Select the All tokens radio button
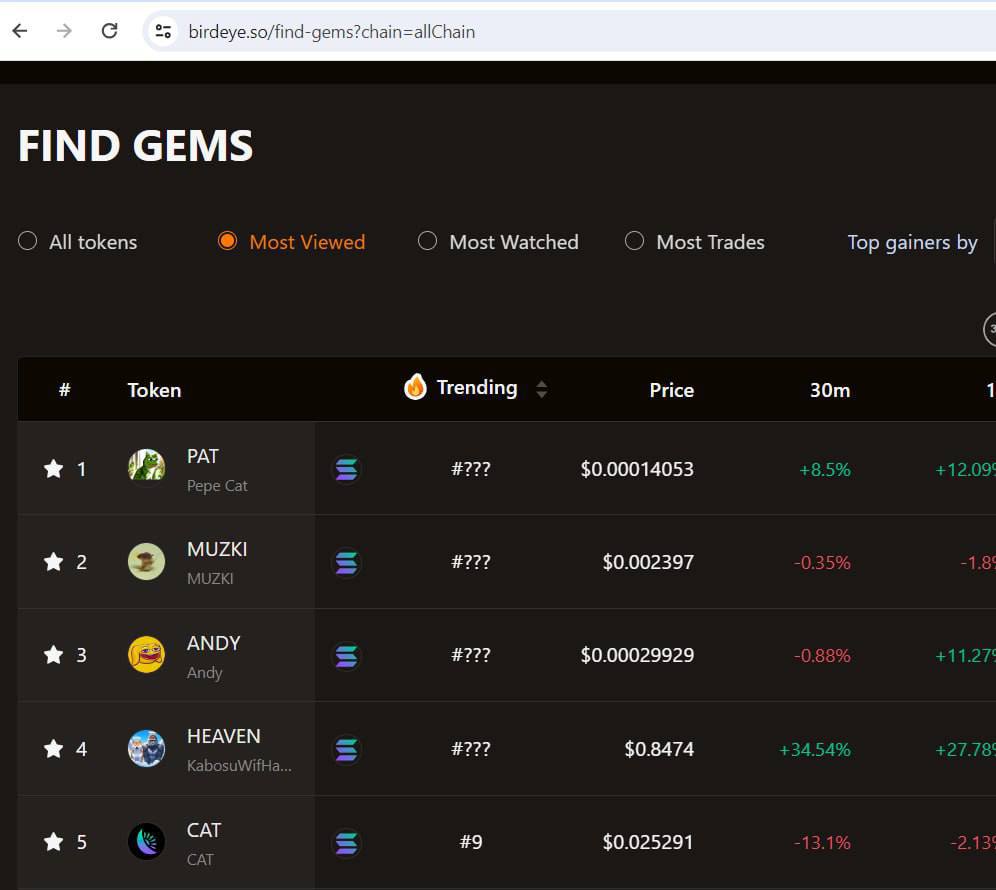996x890 pixels. pos(27,241)
